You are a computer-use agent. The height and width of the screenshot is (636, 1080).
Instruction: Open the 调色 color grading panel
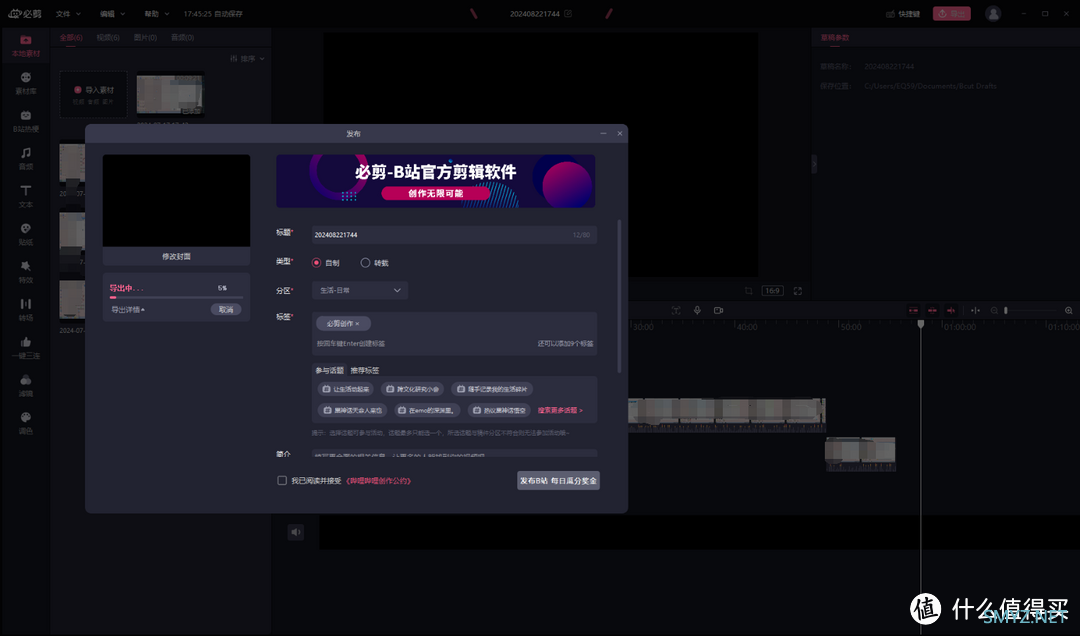point(25,423)
